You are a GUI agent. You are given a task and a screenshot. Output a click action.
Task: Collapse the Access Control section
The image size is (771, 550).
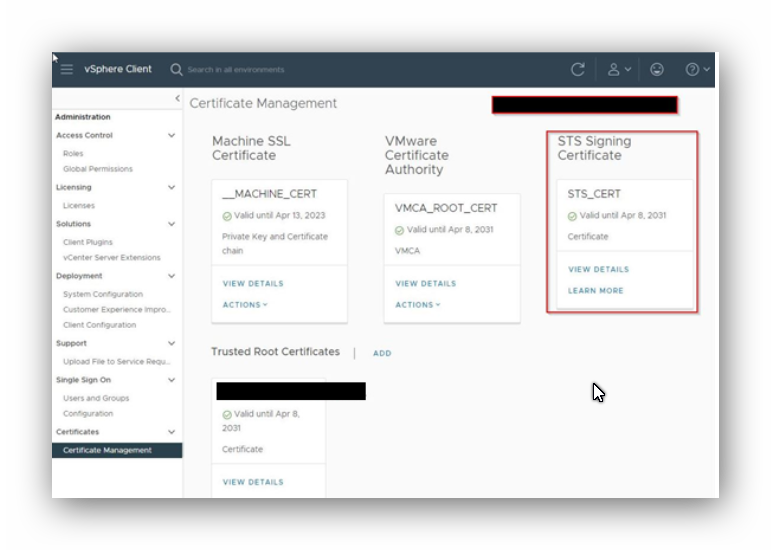[x=171, y=135]
